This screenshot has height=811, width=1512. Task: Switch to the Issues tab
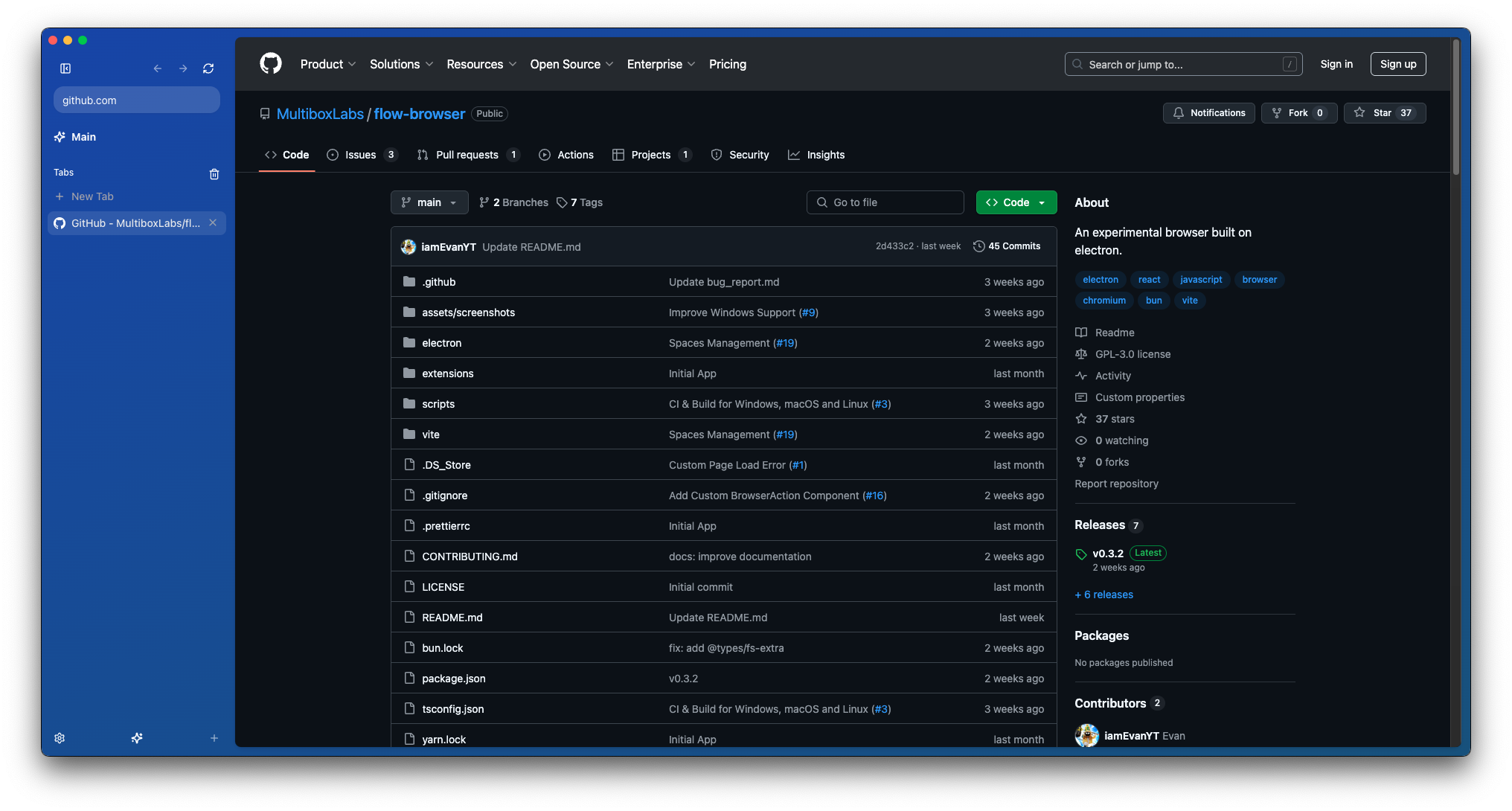362,155
